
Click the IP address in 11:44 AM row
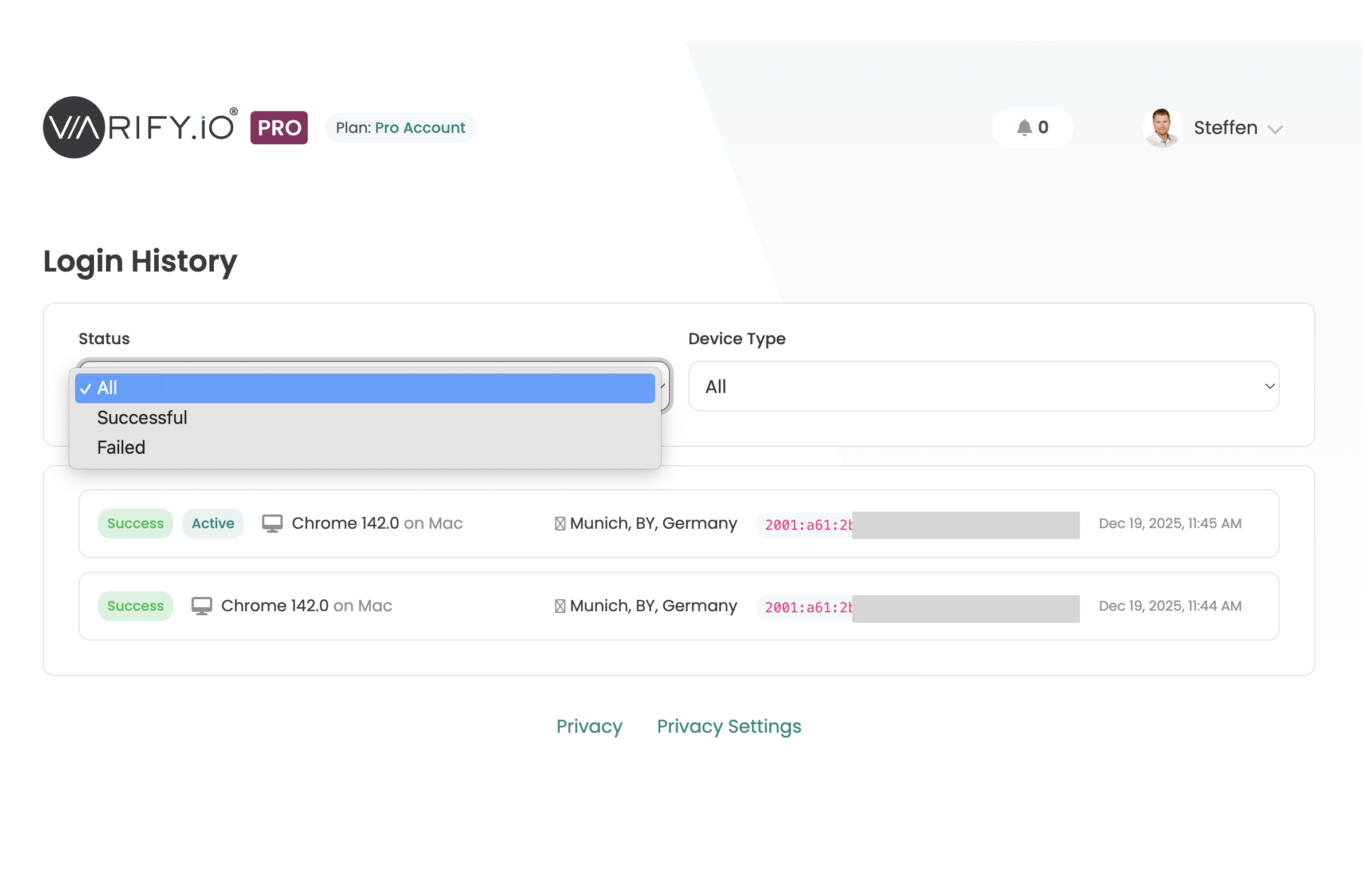pyautogui.click(x=808, y=607)
